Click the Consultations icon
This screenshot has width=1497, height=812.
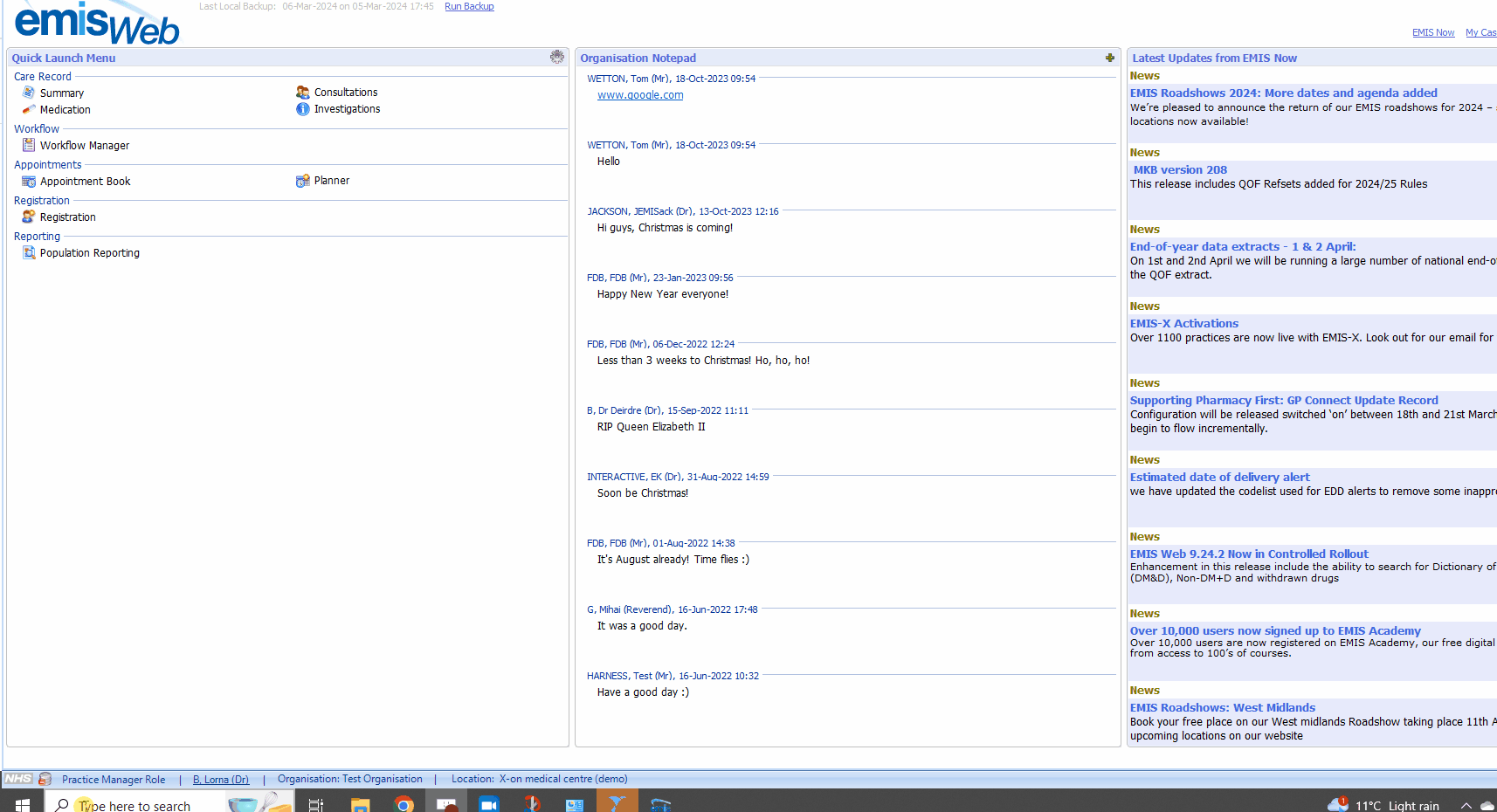(303, 93)
